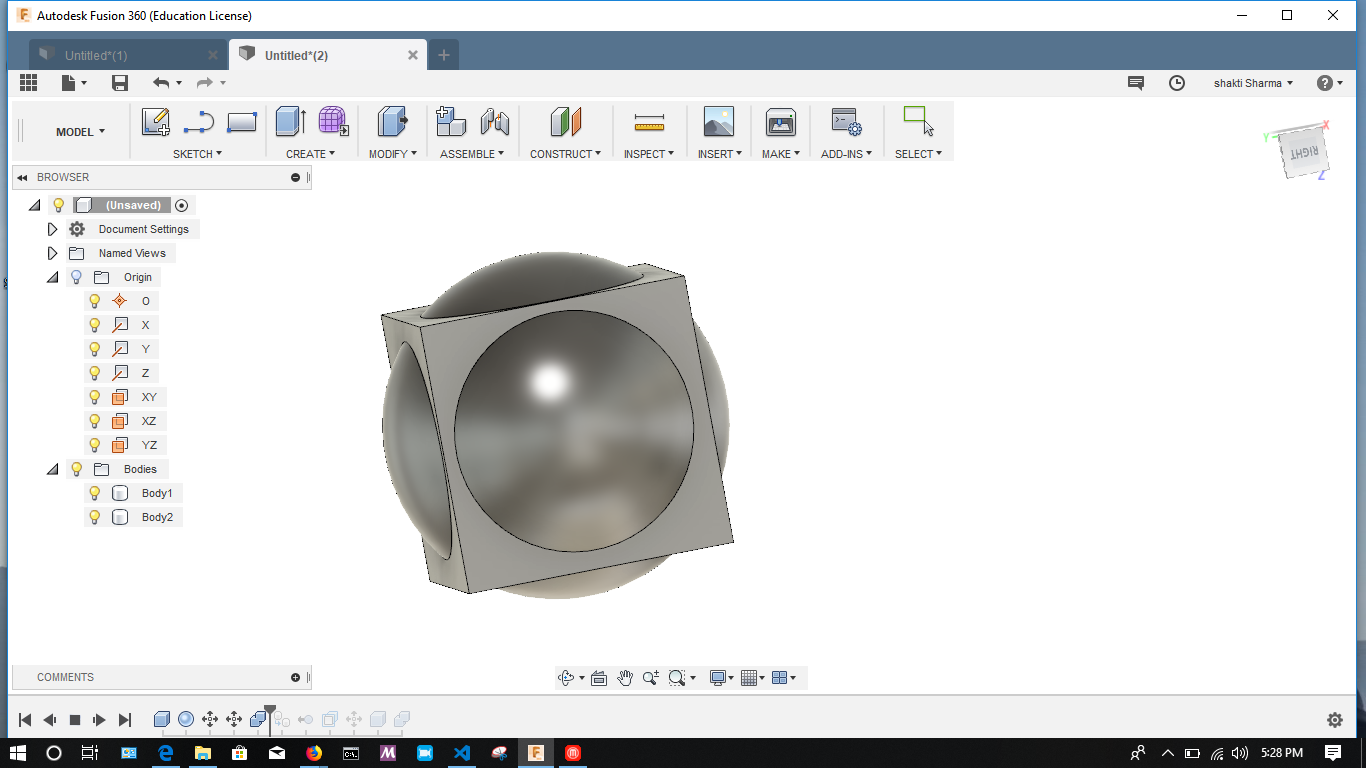
Task: Click the New Component icon
Action: click(451, 122)
